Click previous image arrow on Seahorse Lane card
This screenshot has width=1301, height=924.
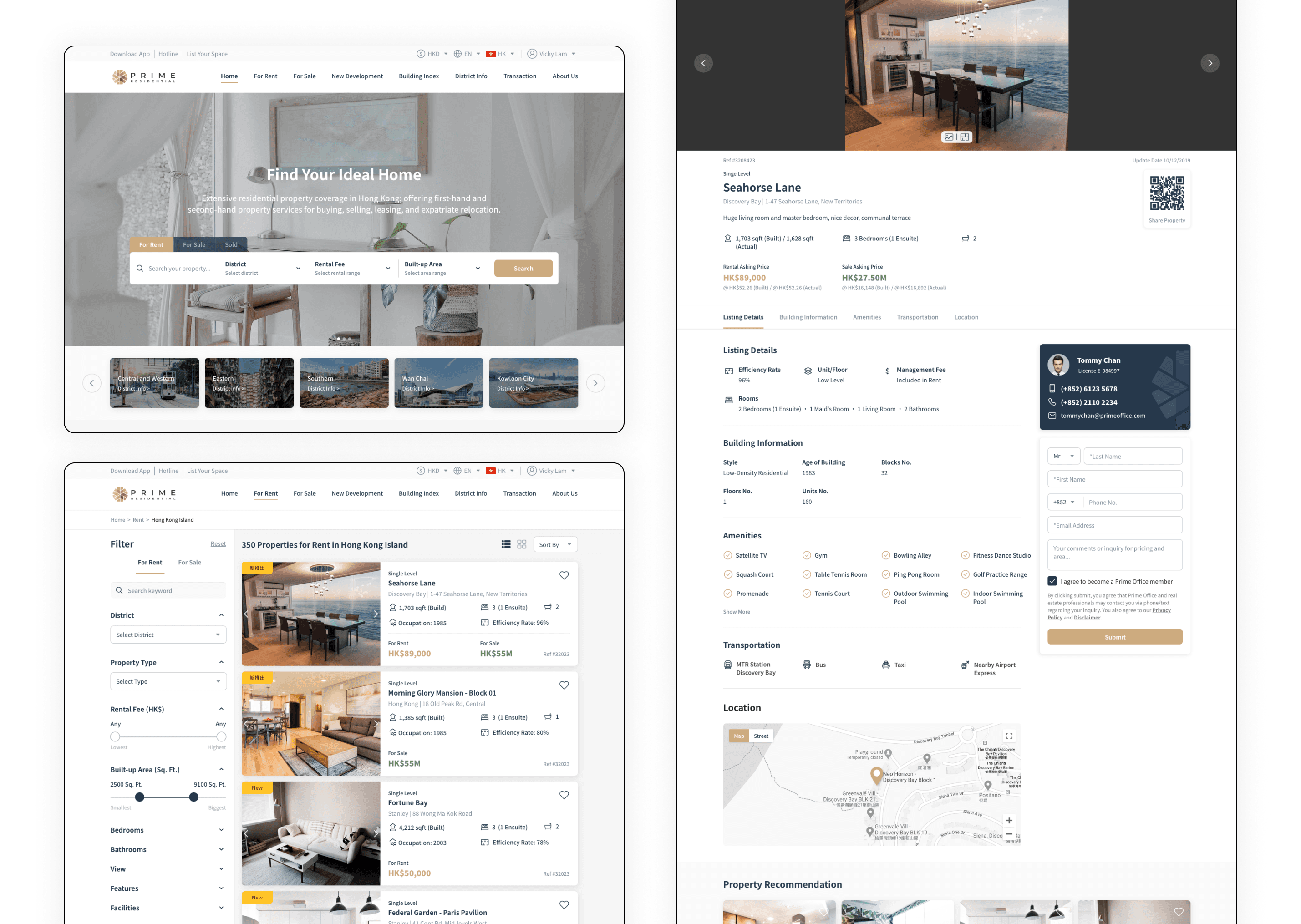pyautogui.click(x=246, y=614)
